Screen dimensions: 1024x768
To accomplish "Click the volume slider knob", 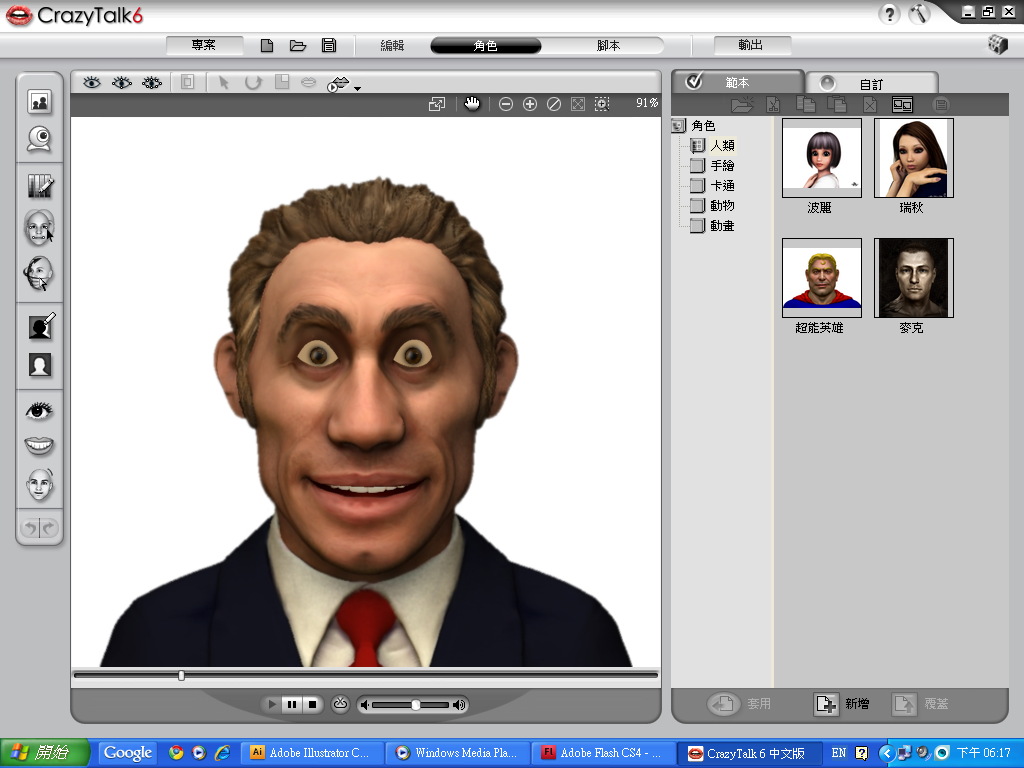I will [416, 705].
